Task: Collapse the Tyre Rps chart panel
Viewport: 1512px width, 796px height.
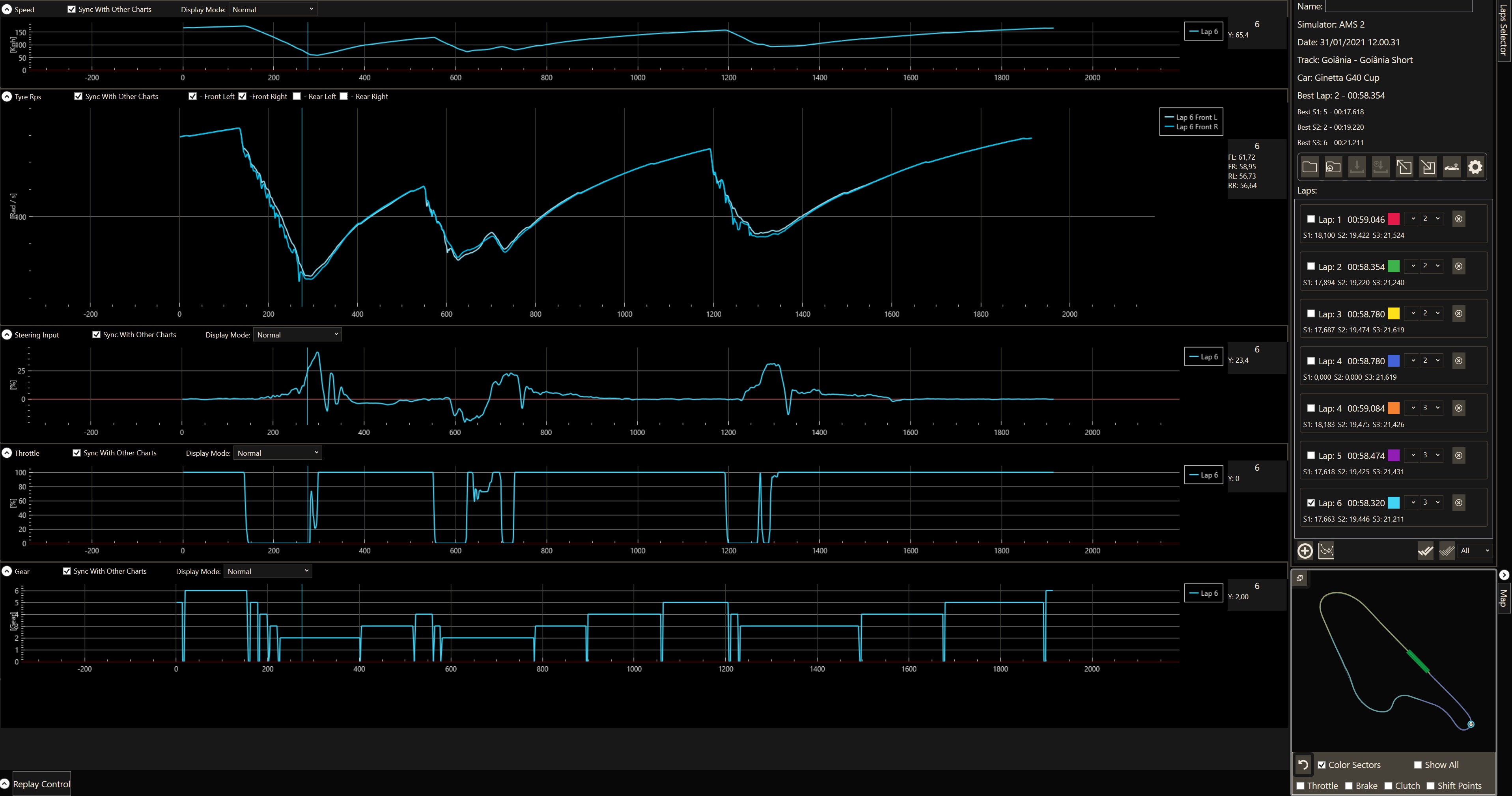Action: click(7, 96)
